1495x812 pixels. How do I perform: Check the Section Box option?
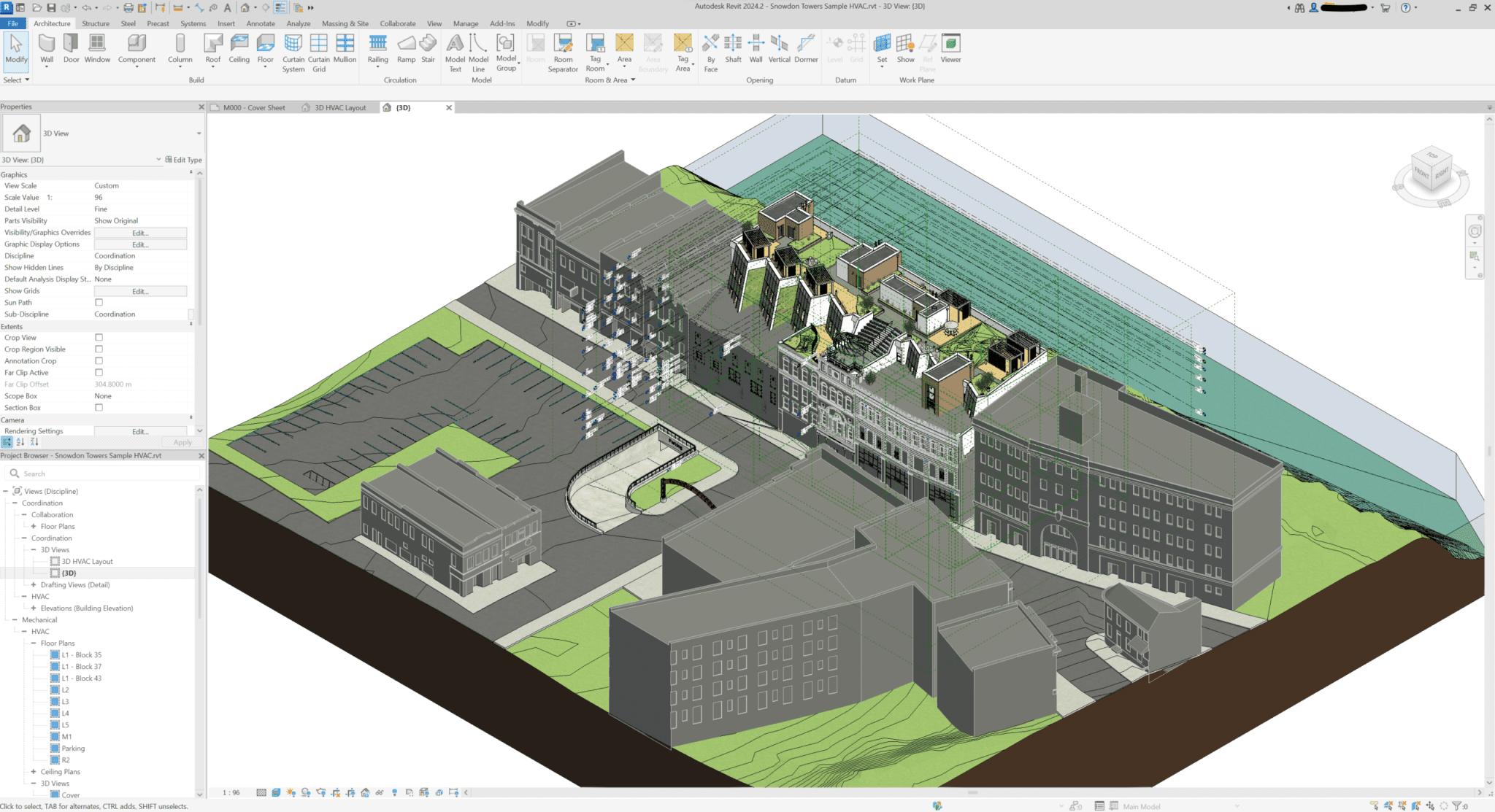[x=99, y=407]
